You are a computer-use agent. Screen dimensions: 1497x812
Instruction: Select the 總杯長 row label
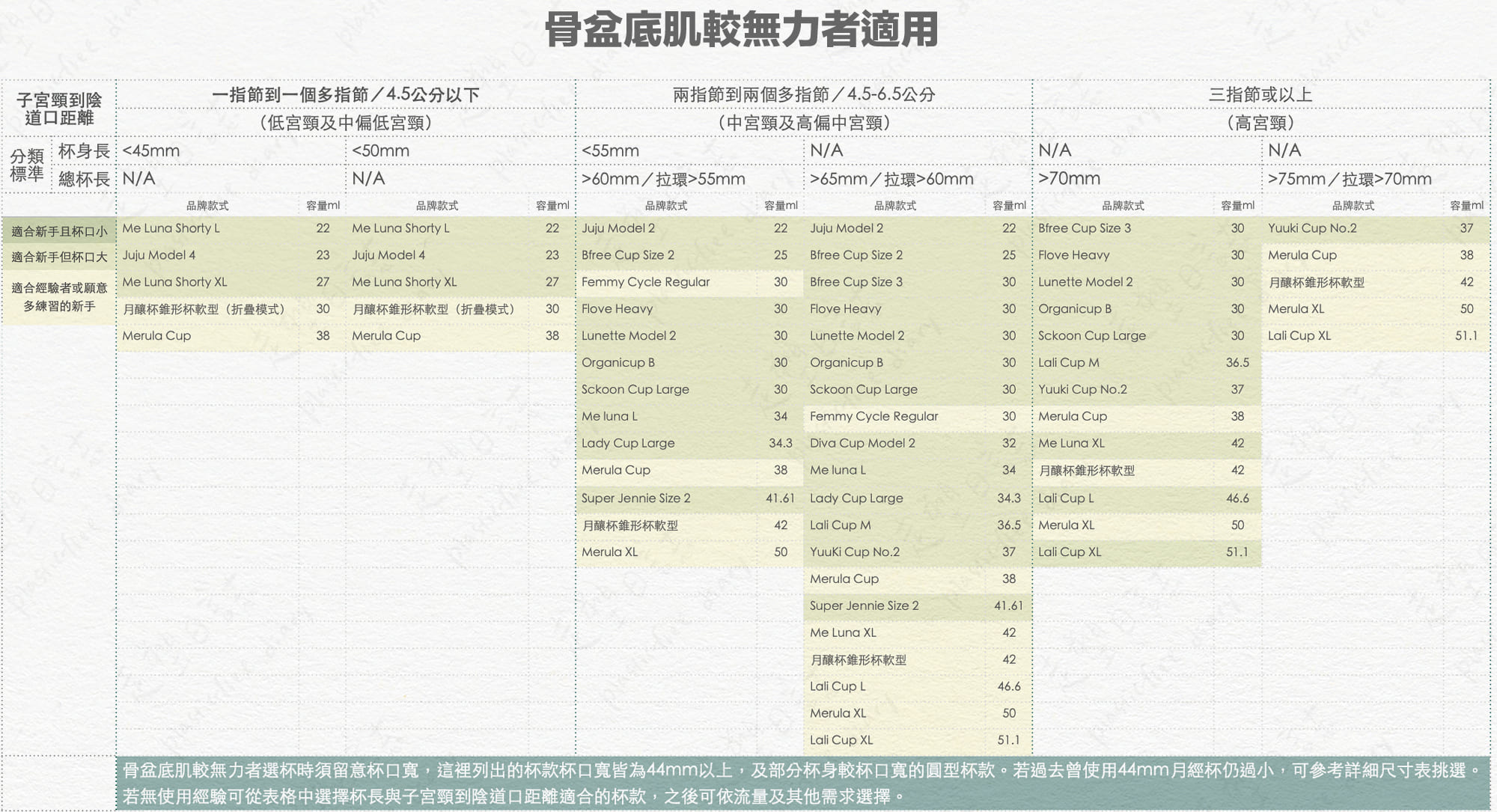coord(84,179)
